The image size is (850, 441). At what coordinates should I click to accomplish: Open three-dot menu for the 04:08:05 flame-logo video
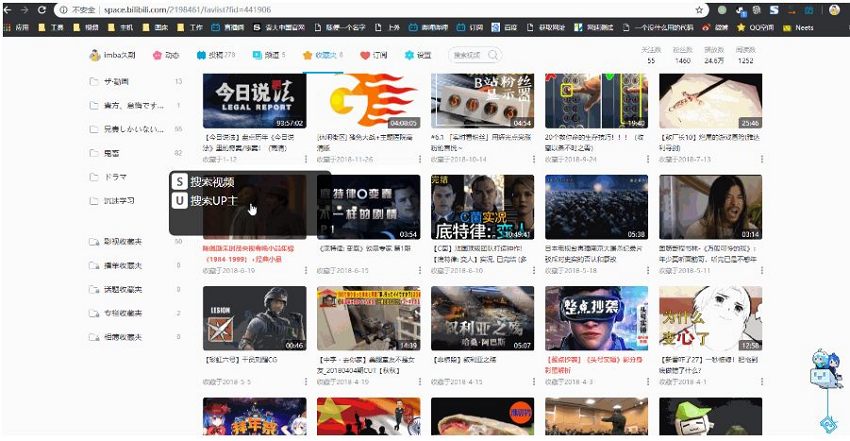click(x=420, y=159)
